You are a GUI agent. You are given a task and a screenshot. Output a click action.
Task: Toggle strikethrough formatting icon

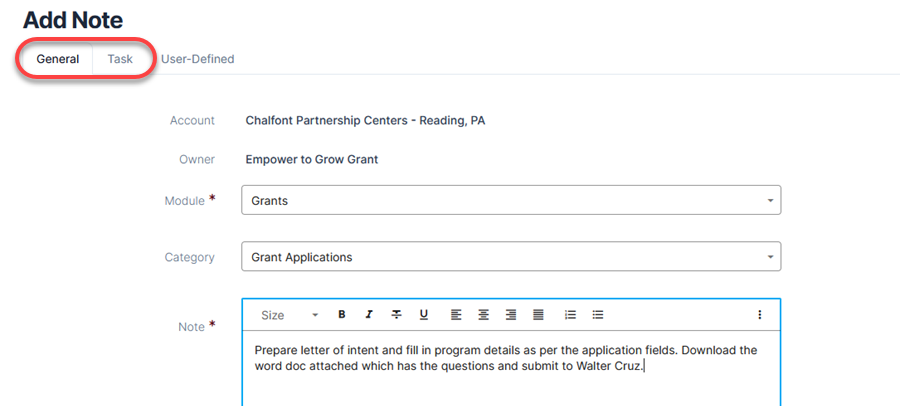(x=397, y=315)
